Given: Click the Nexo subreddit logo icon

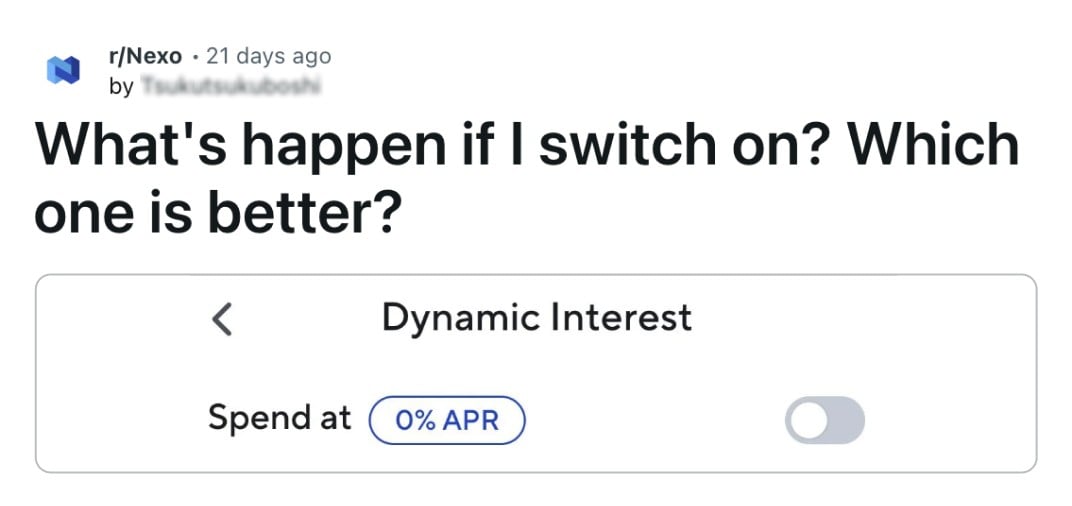Looking at the screenshot, I should (x=63, y=71).
